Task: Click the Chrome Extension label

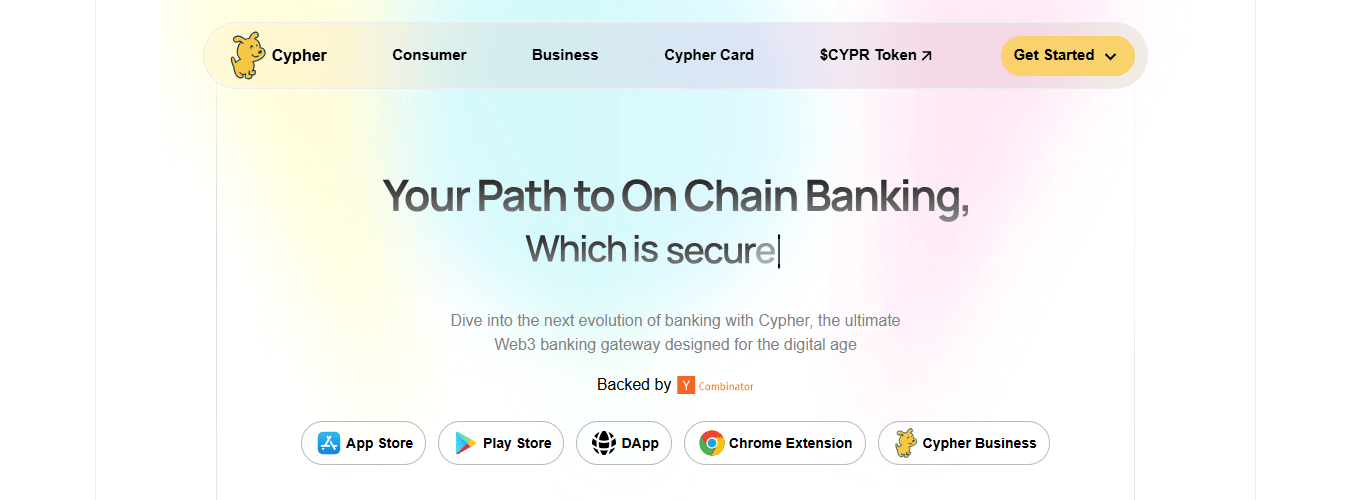Action: [790, 443]
